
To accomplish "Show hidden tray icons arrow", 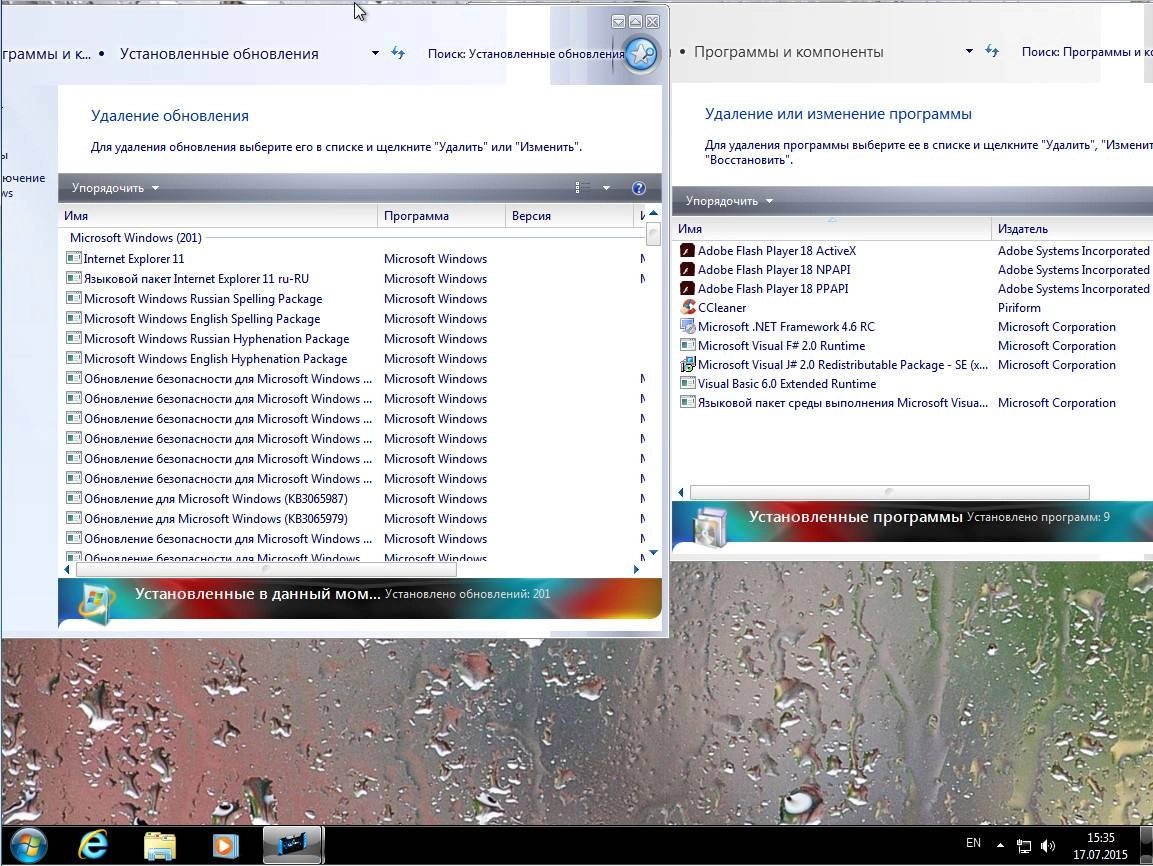I will pyautogui.click(x=1000, y=845).
